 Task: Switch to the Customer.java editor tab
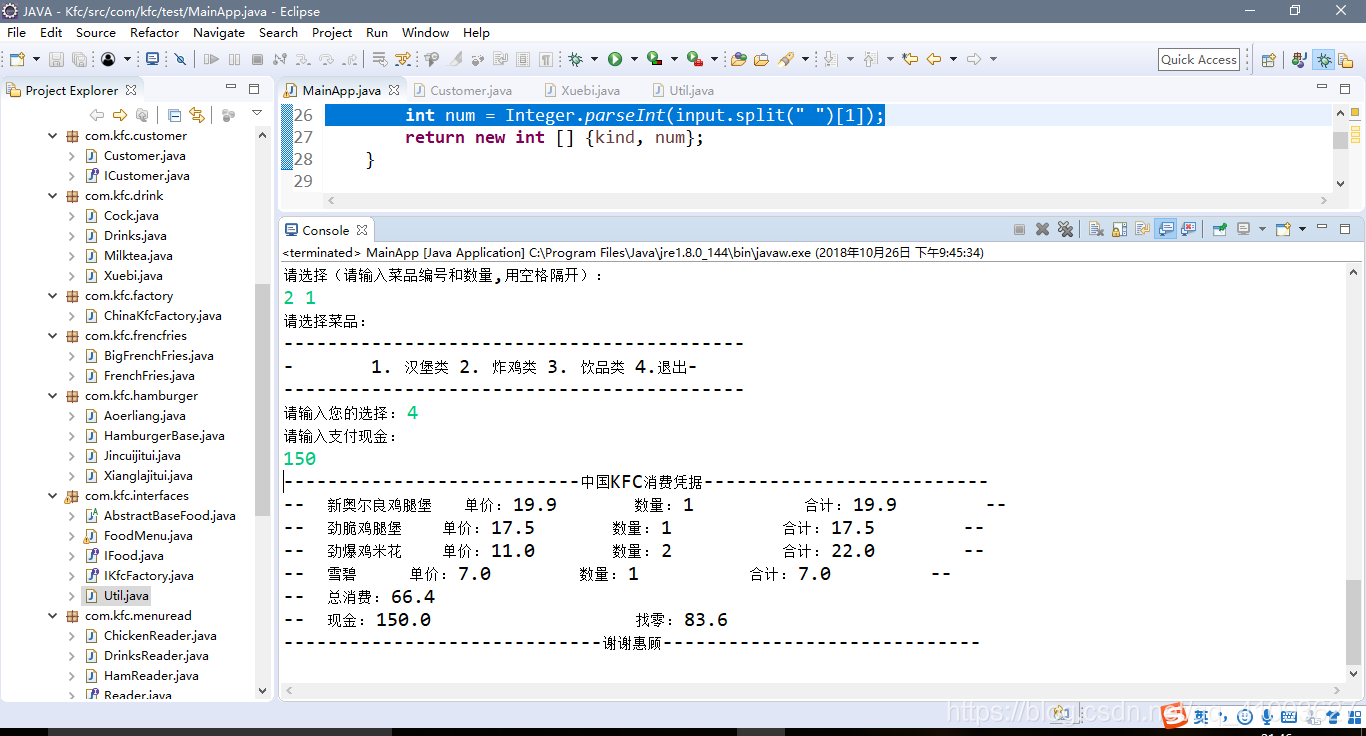tap(461, 90)
